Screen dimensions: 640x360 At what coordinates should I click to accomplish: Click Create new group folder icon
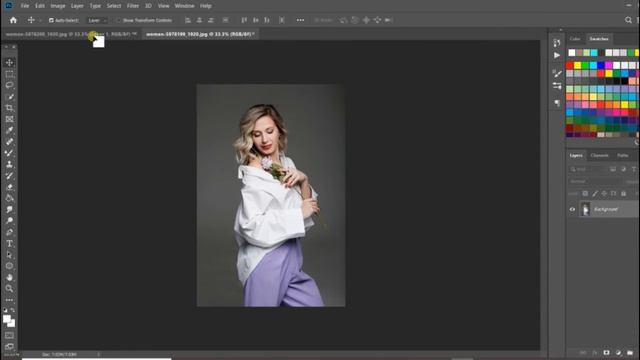coord(630,353)
